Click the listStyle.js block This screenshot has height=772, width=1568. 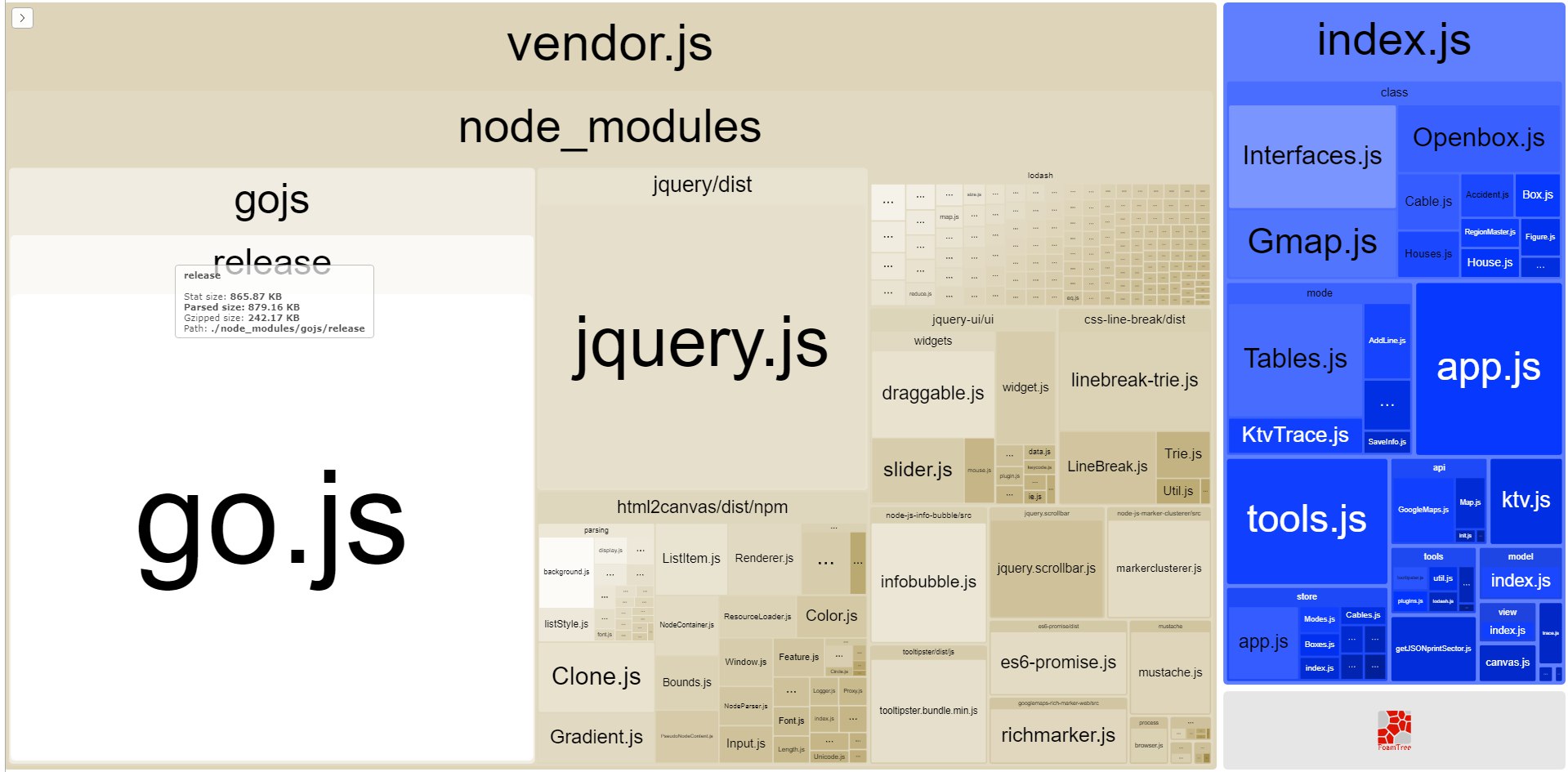pos(566,624)
